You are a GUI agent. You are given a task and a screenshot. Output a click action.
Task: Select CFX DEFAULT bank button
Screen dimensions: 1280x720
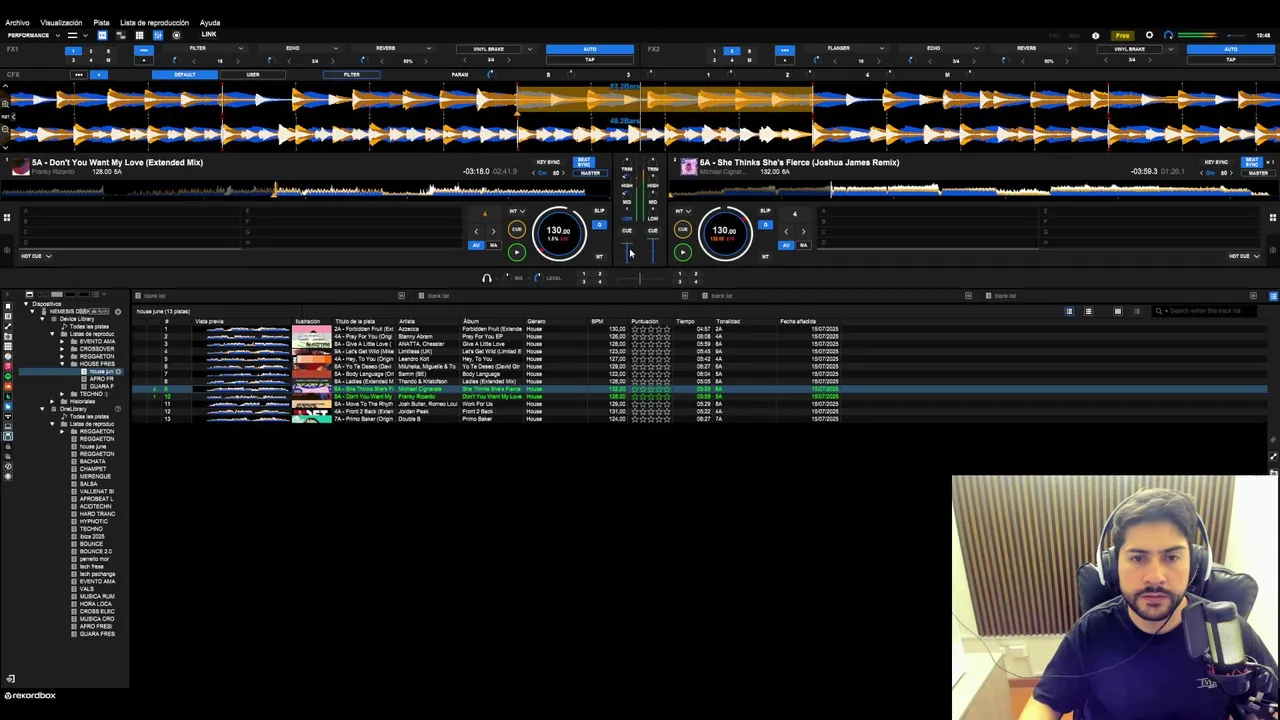[x=185, y=75]
